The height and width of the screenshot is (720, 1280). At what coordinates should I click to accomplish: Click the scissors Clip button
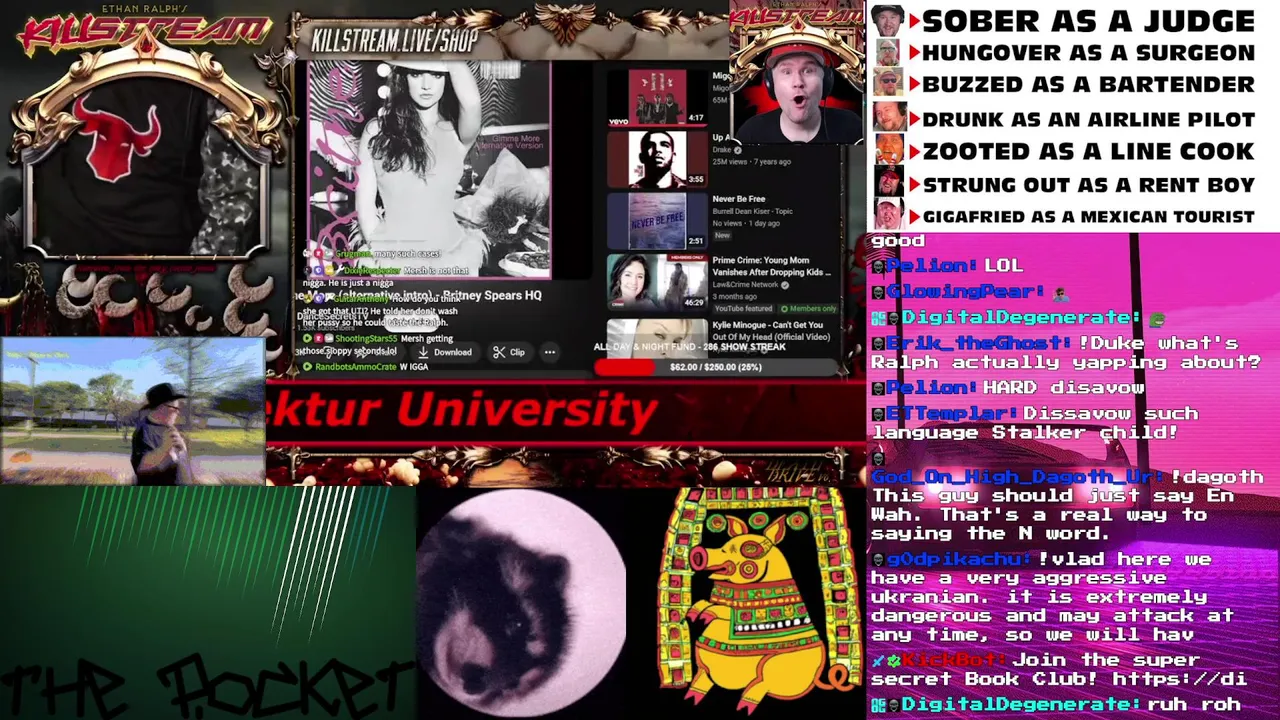pos(509,352)
